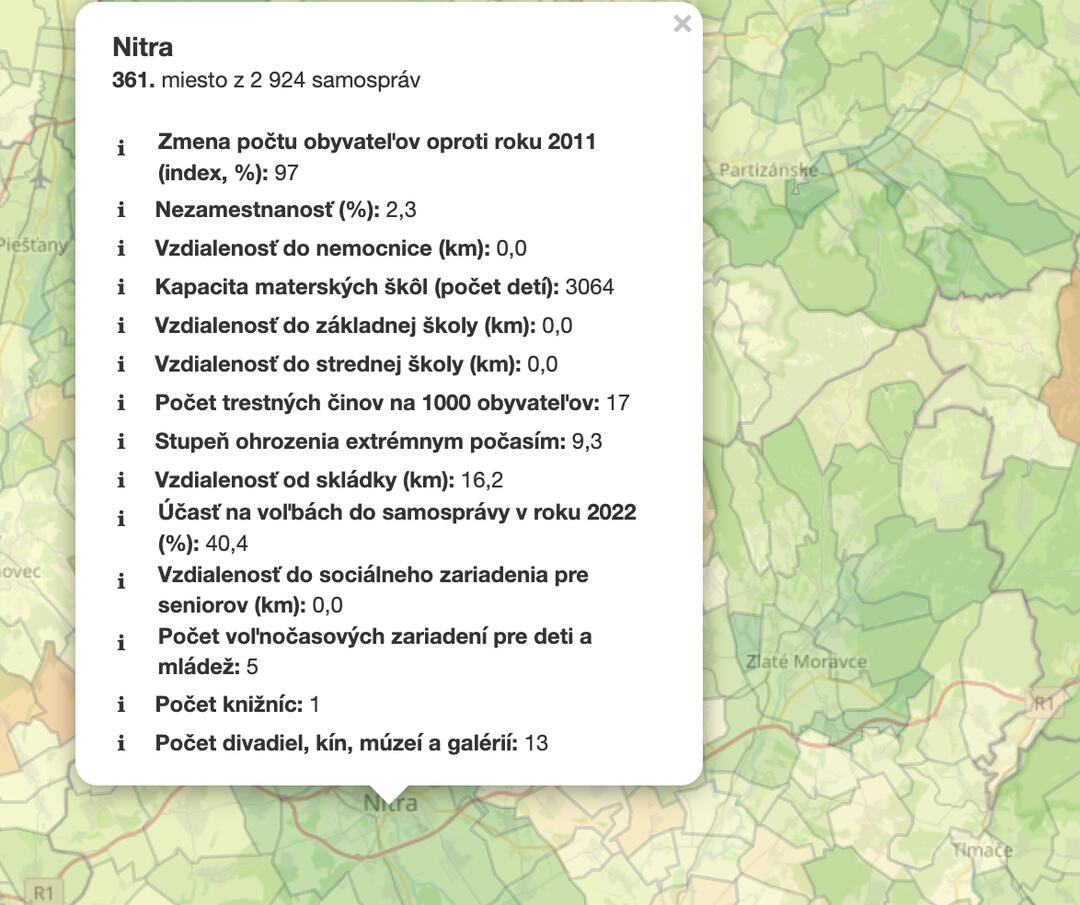This screenshot has width=1080, height=905.
Task: Close the Nitra popup
Action: click(682, 24)
